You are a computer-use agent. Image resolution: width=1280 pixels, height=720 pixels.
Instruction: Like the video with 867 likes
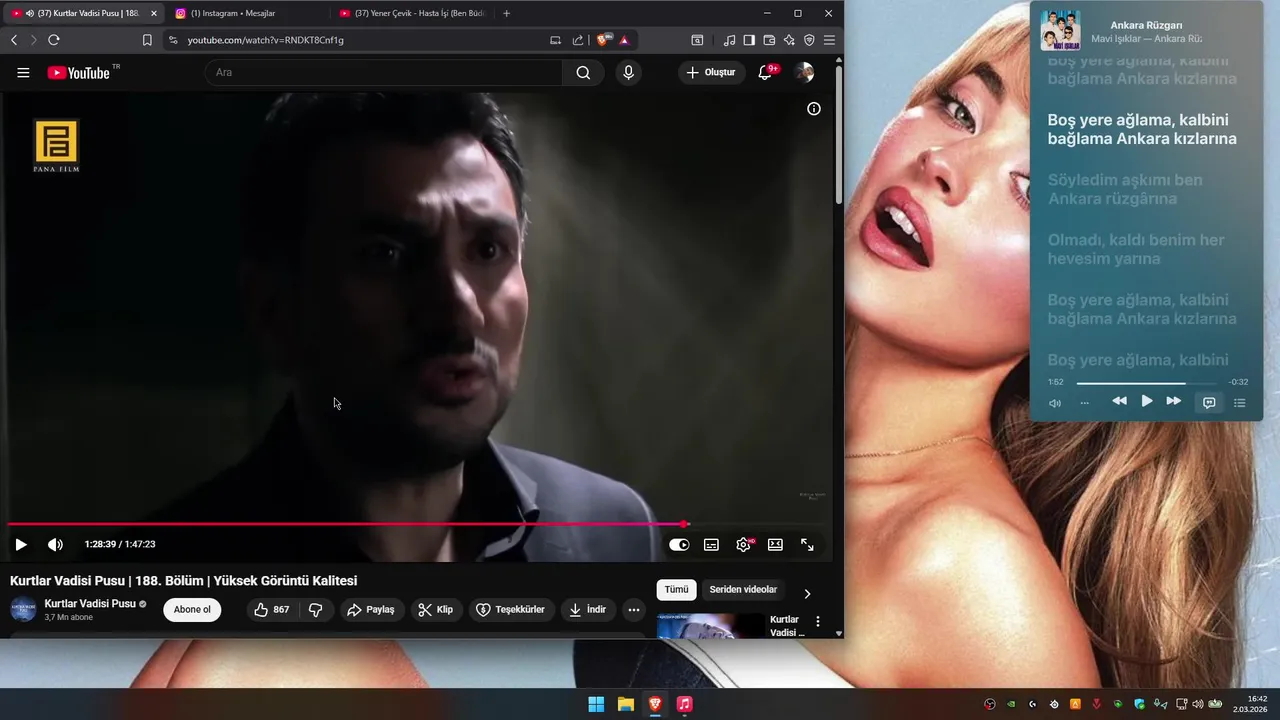pos(272,610)
